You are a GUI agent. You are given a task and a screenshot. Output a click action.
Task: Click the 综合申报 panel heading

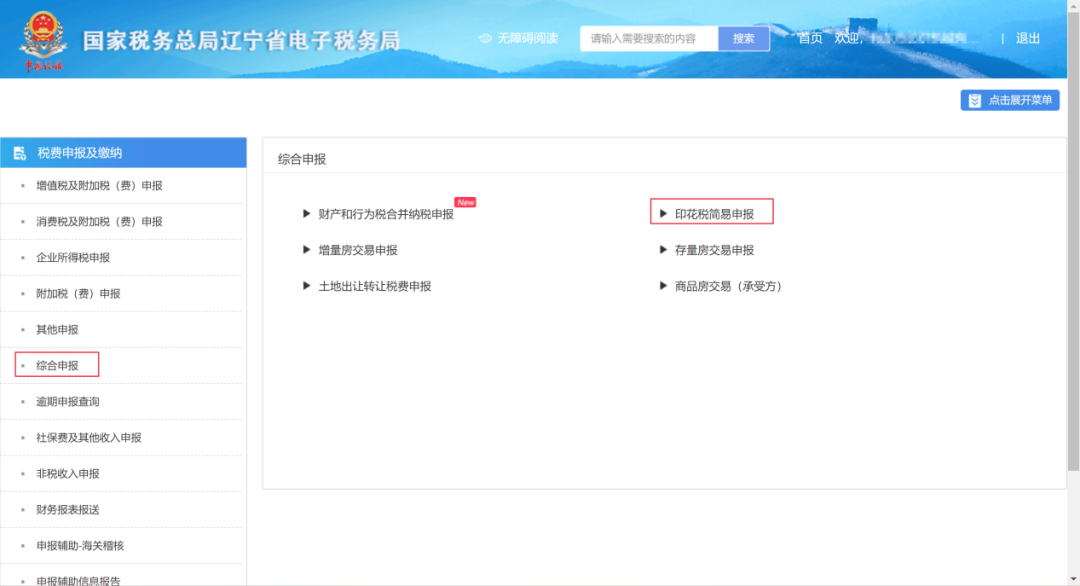[x=302, y=159]
